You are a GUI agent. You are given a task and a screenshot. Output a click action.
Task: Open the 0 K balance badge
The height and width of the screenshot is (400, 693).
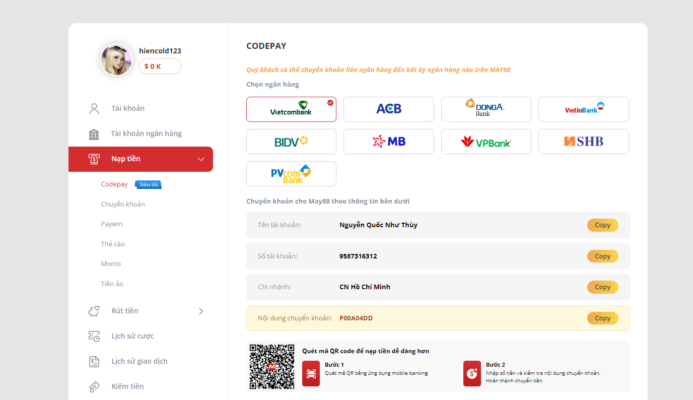pyautogui.click(x=160, y=66)
